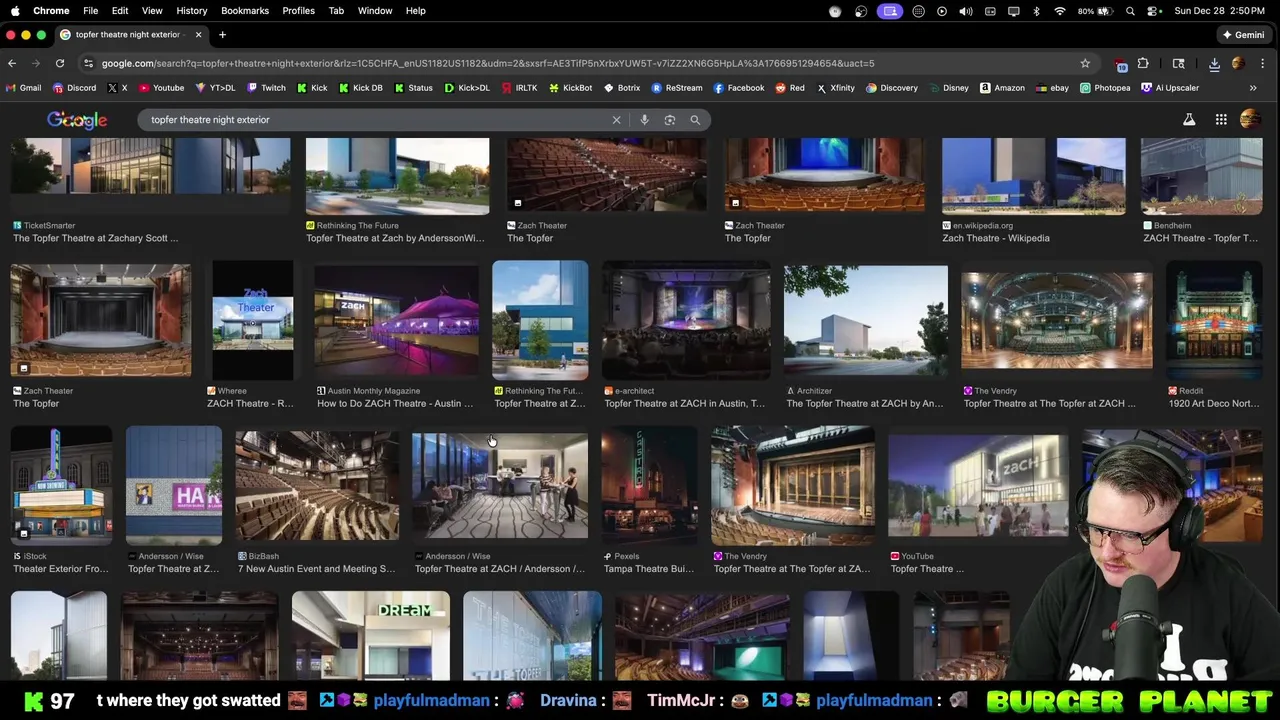Open the Profiles menu

tap(298, 11)
